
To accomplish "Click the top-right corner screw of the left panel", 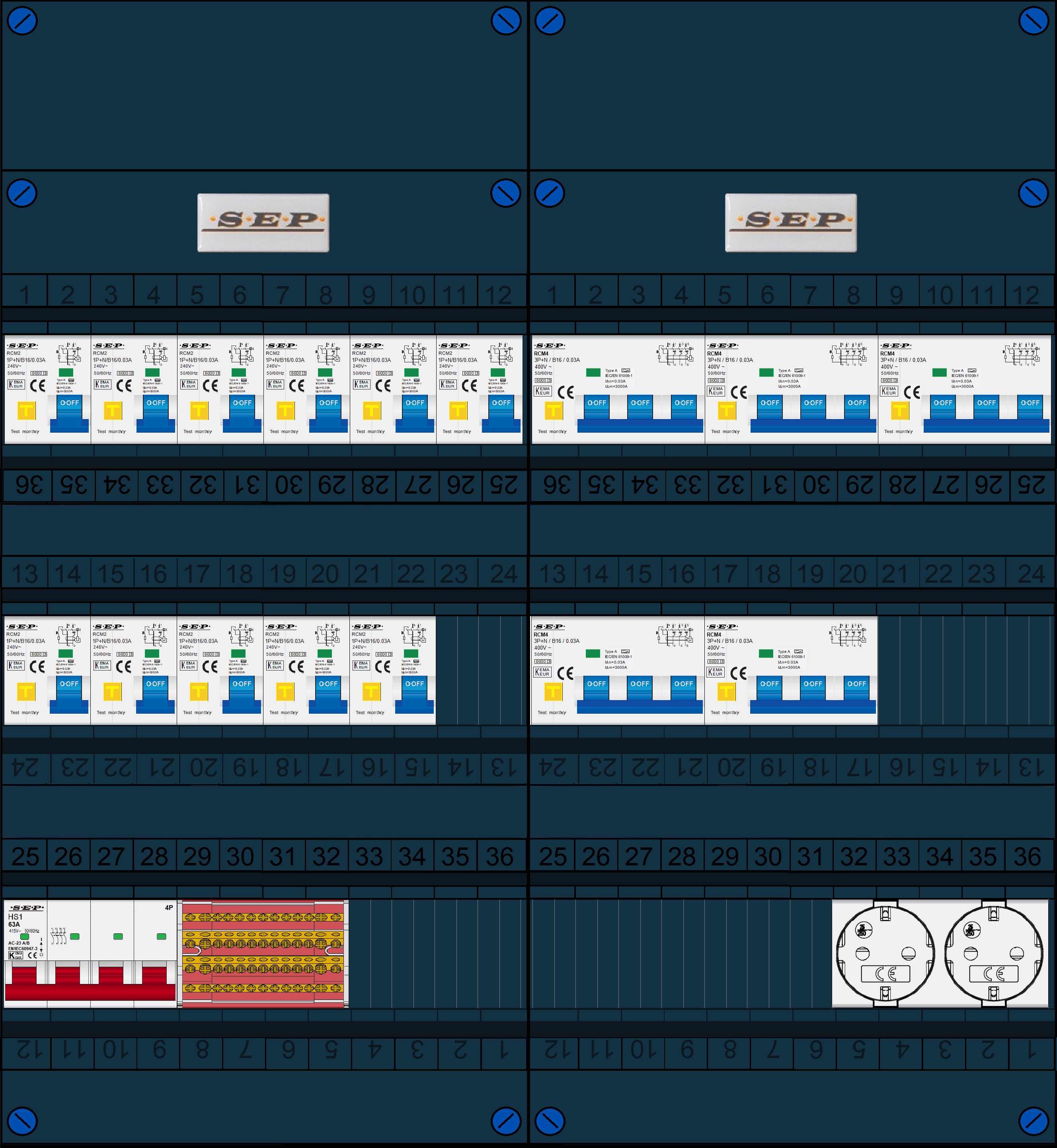I will pyautogui.click(x=506, y=21).
